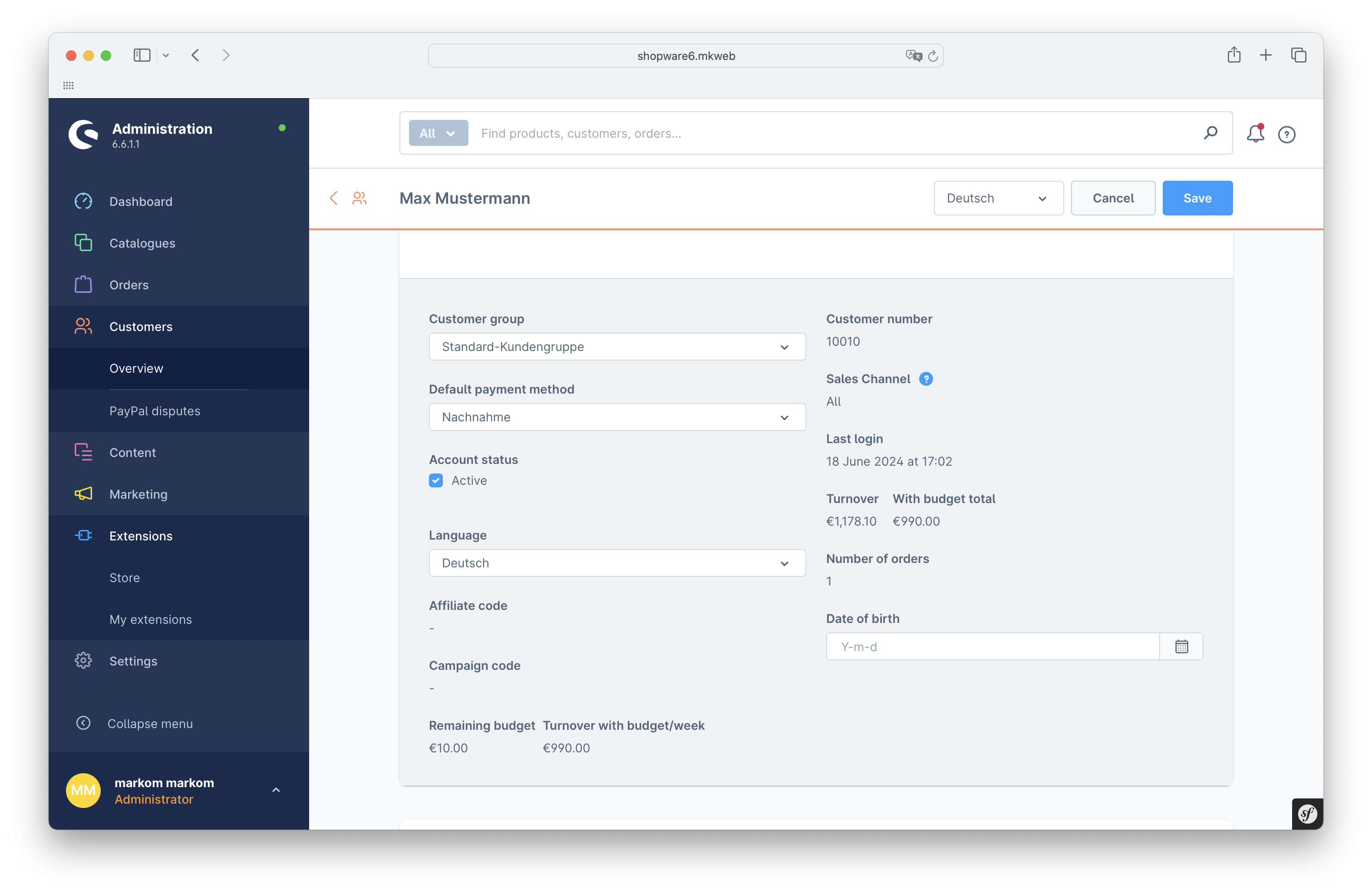Open the notifications bell icon
The image size is (1372, 894).
coord(1255,134)
